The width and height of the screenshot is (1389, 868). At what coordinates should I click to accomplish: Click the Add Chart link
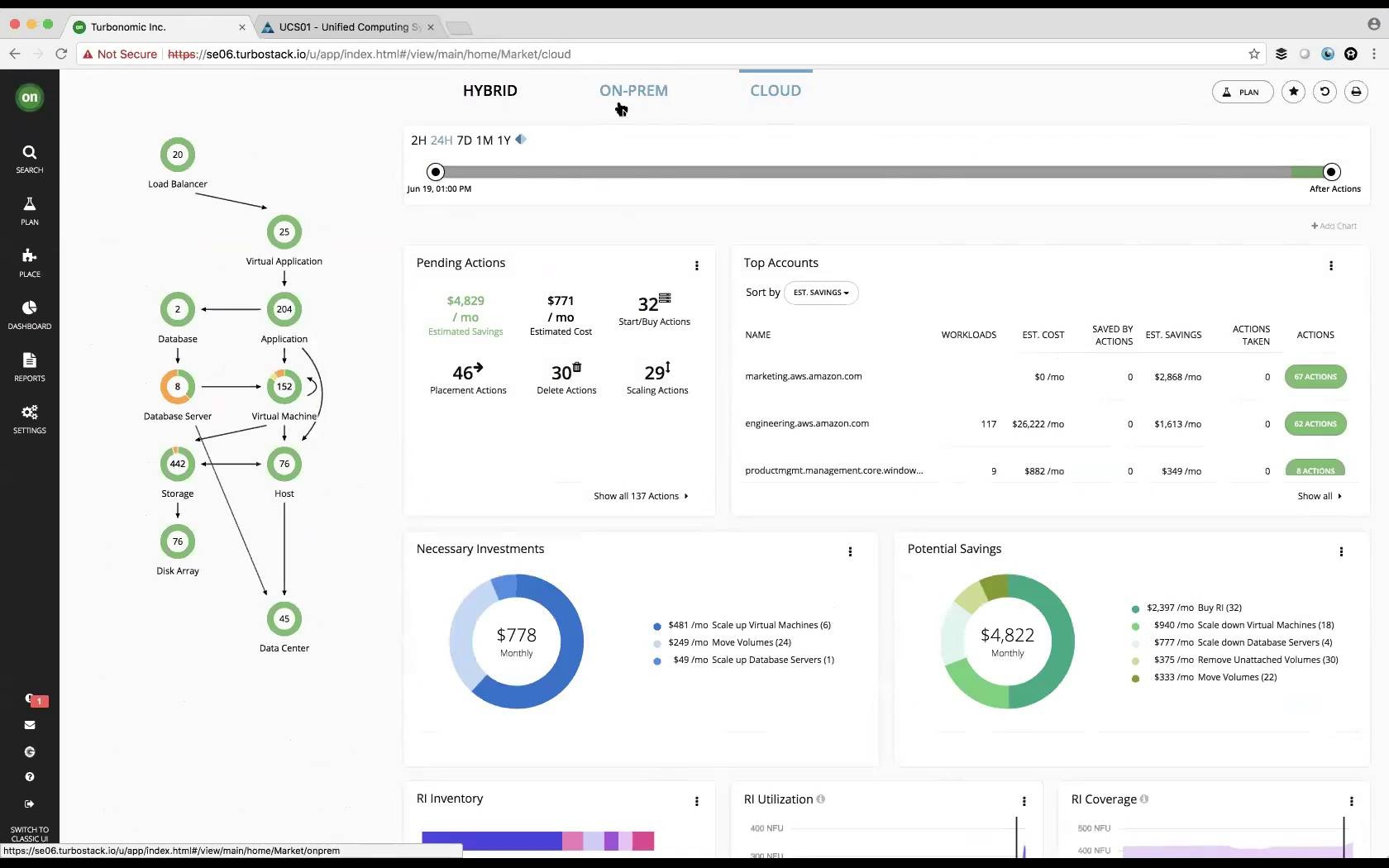(1334, 226)
